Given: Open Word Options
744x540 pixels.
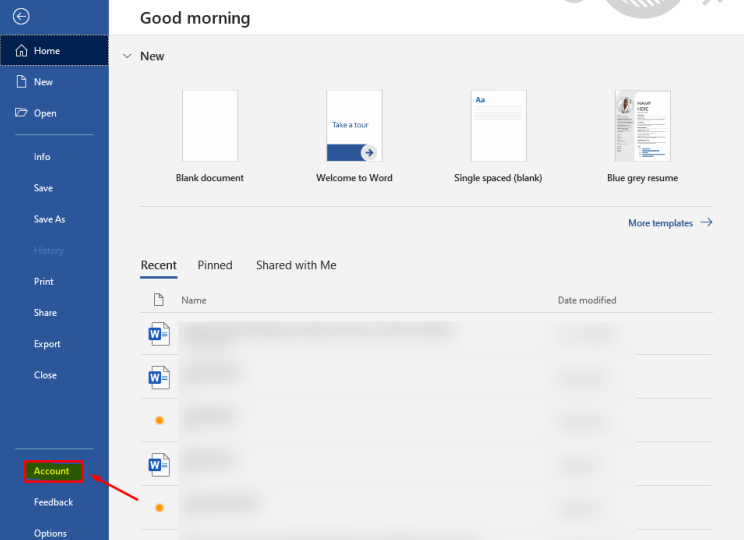Looking at the screenshot, I should pos(50,533).
